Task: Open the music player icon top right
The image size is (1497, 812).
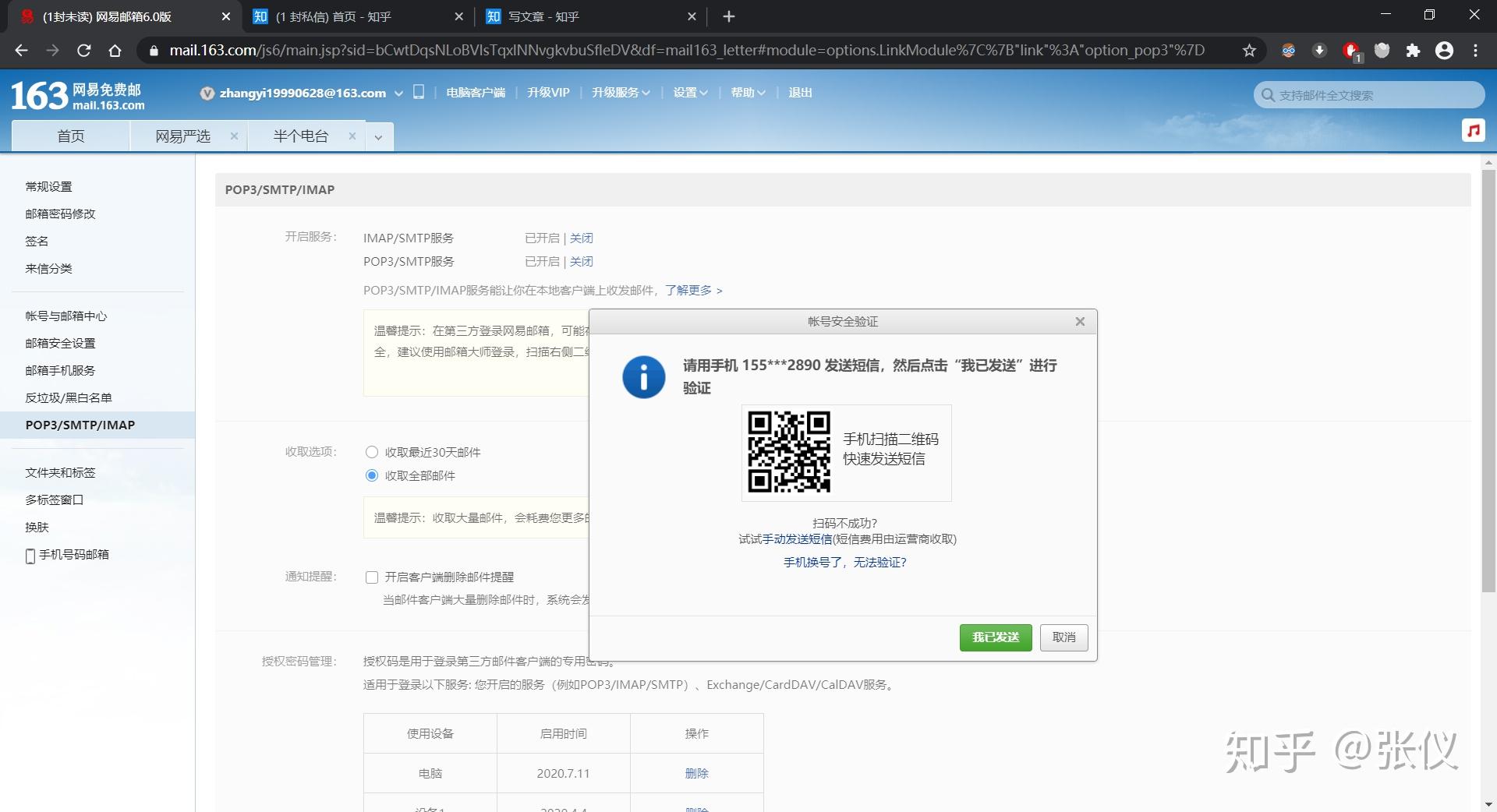Action: pos(1474,130)
